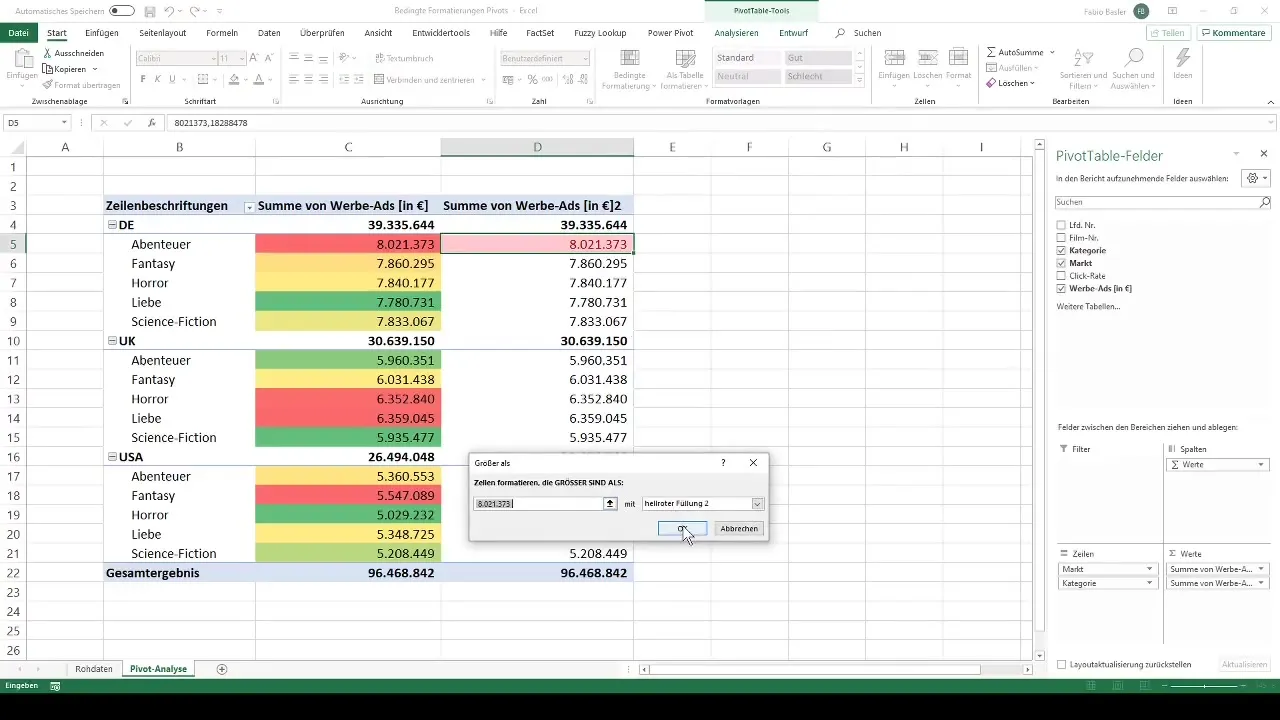Toggle underline U formatting
This screenshot has height=720, width=1280.
pos(174,79)
